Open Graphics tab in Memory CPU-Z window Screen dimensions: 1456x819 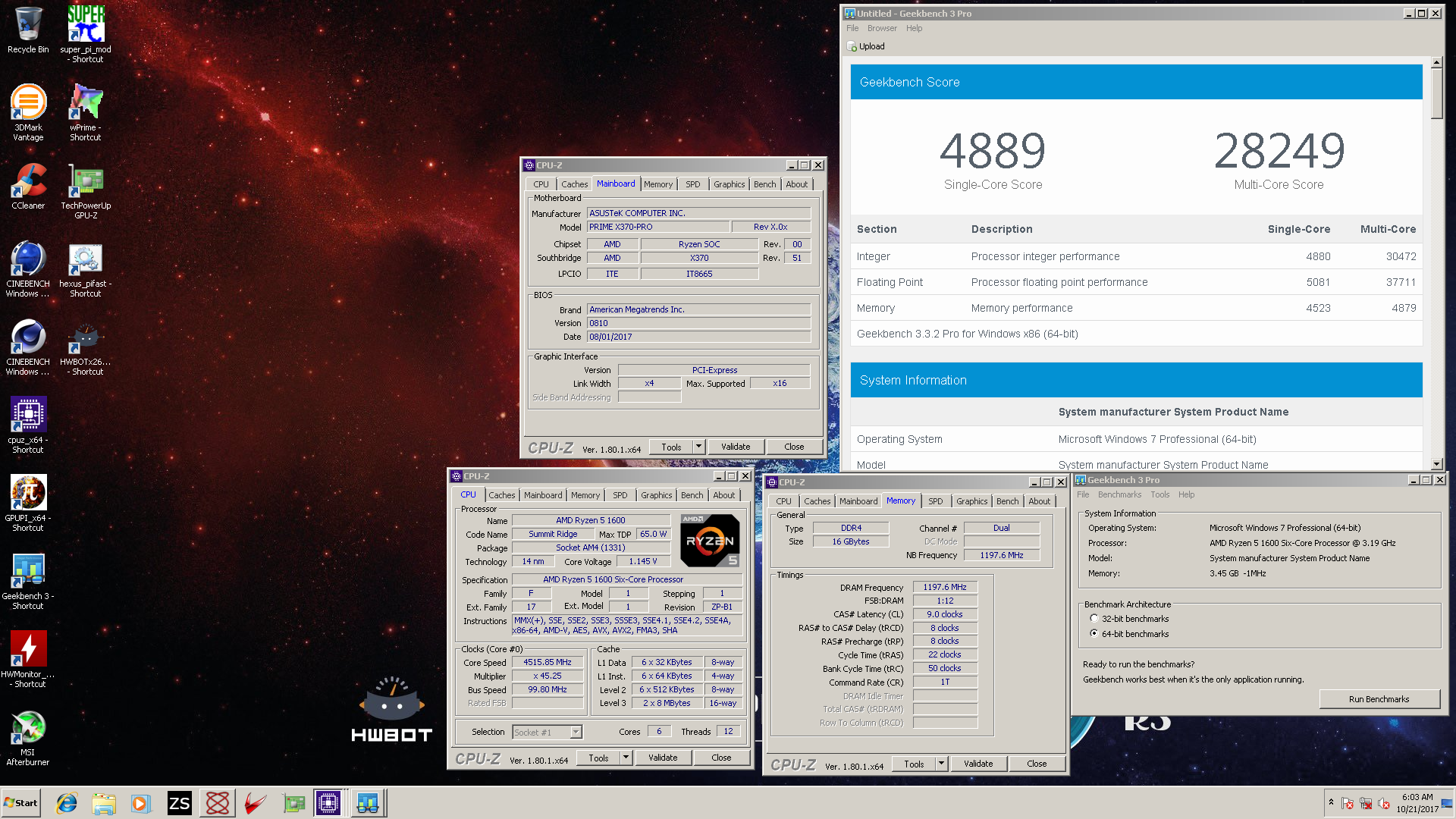971,501
